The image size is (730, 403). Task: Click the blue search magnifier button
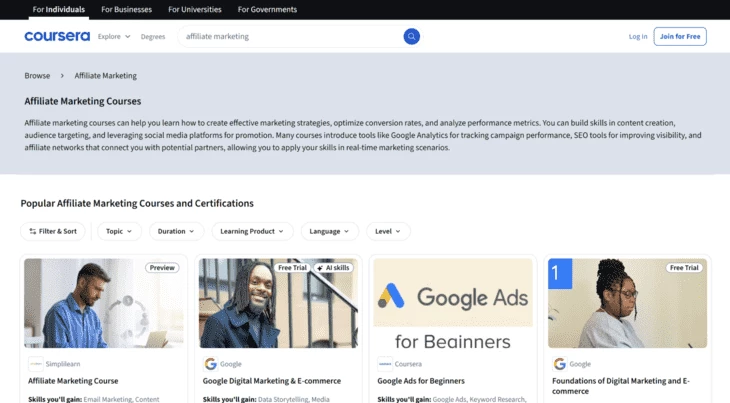(412, 36)
